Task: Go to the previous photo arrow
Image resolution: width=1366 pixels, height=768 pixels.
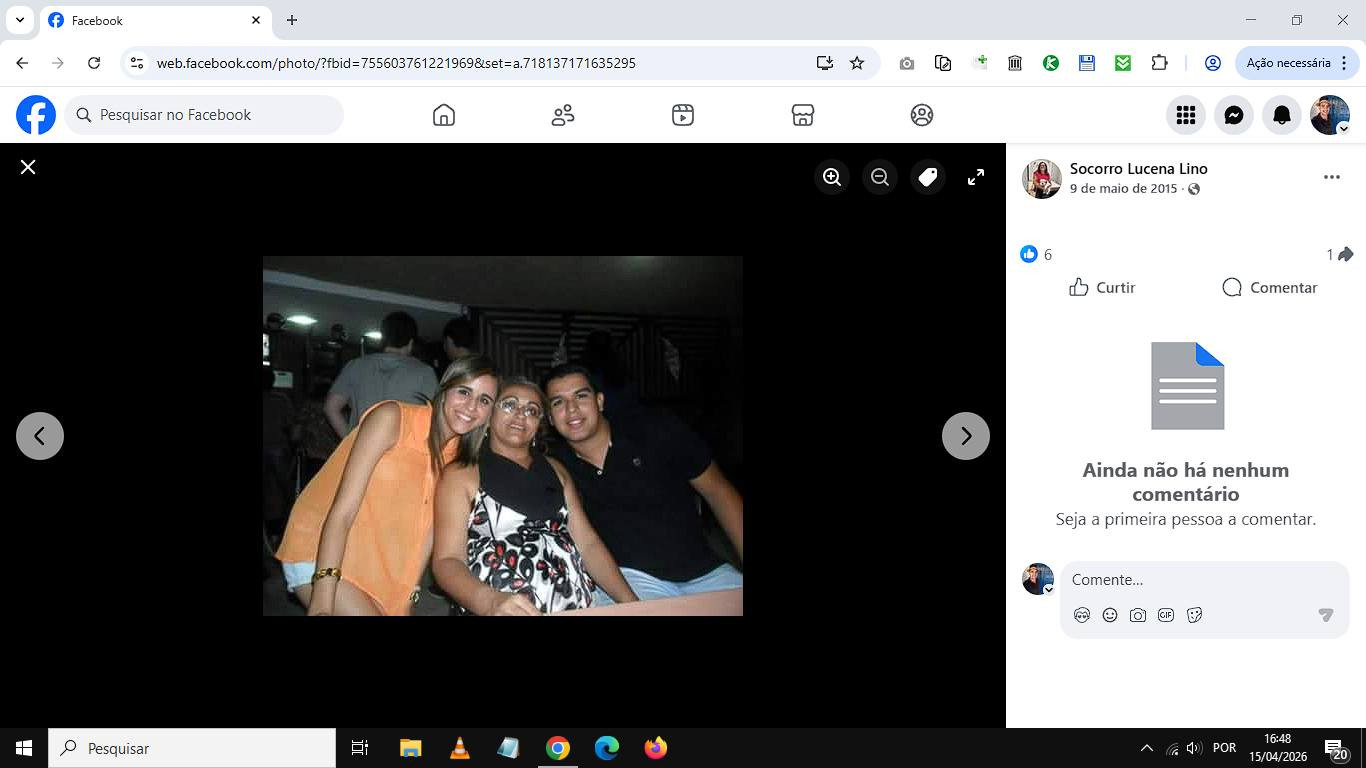Action: point(40,436)
